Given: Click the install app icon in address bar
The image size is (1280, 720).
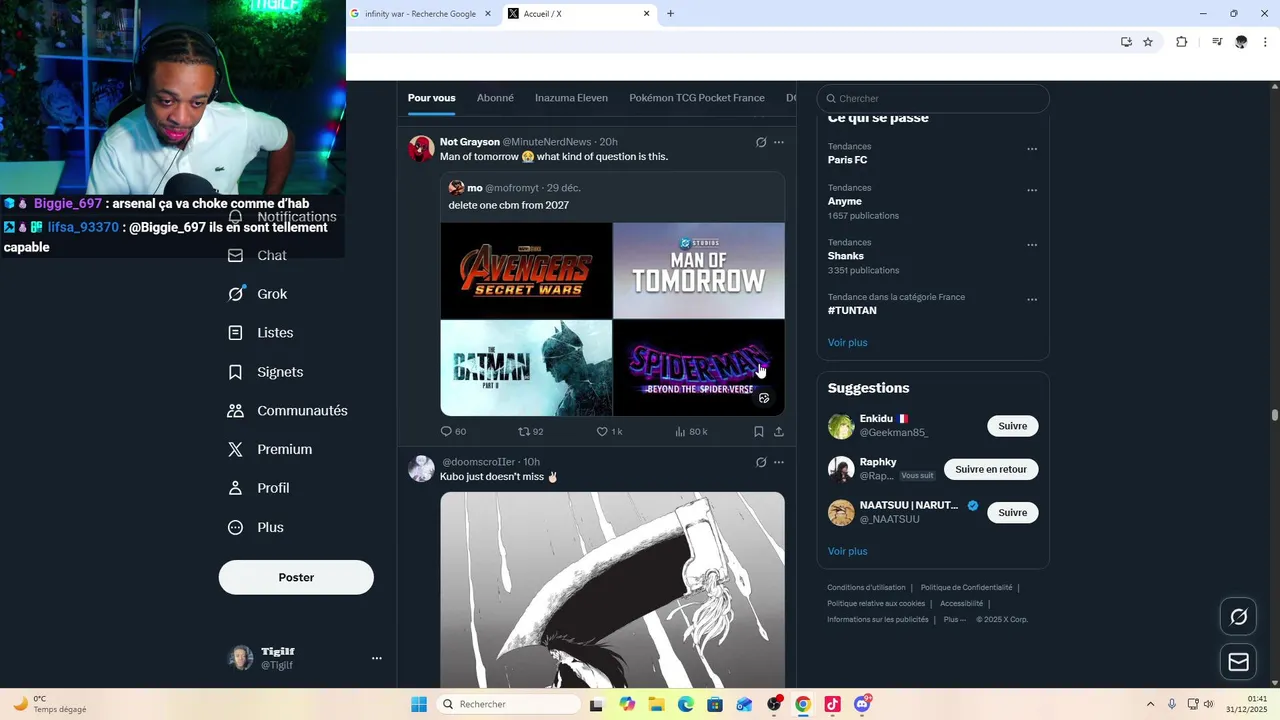Looking at the screenshot, I should pos(1126,42).
